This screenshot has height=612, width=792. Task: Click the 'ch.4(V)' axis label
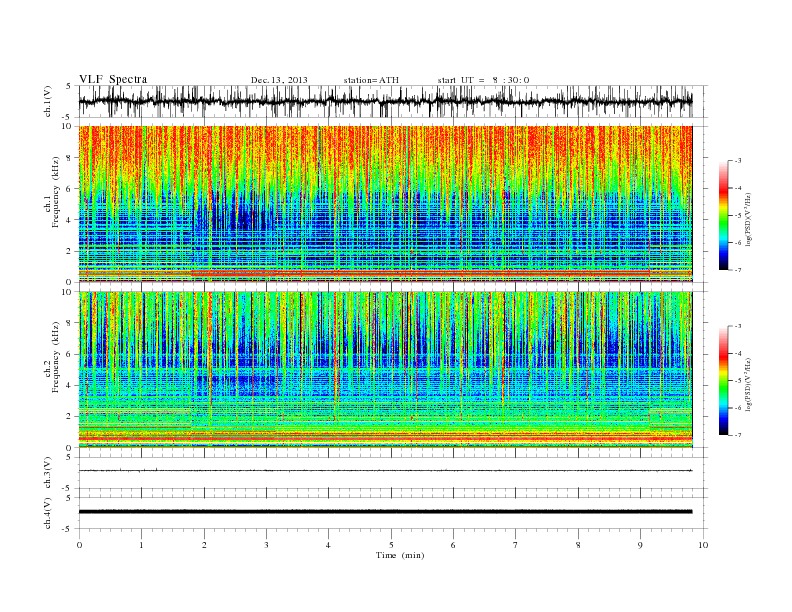(48, 513)
